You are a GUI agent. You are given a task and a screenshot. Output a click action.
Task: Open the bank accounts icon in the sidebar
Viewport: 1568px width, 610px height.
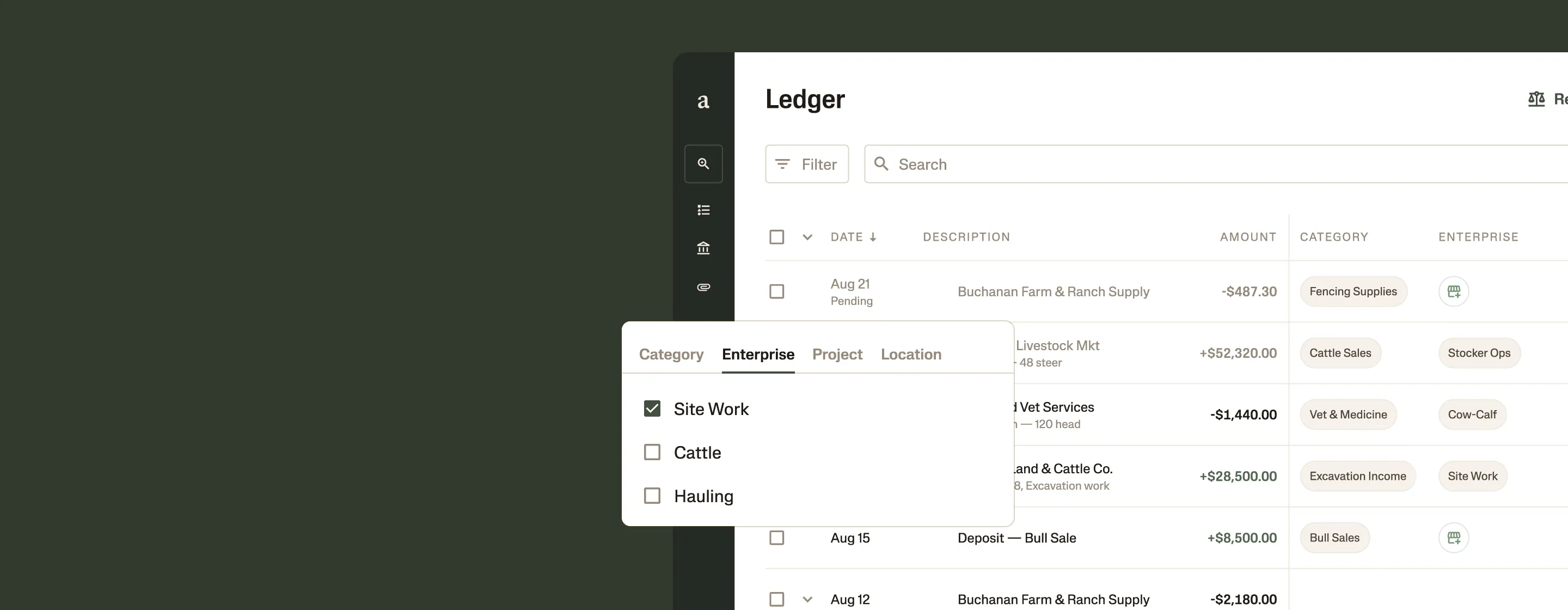click(703, 248)
